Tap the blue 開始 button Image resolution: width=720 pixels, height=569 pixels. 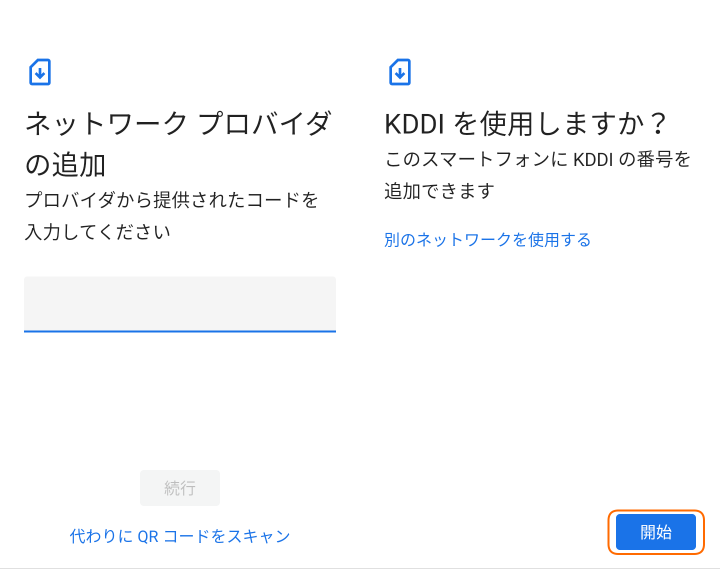[x=656, y=532]
